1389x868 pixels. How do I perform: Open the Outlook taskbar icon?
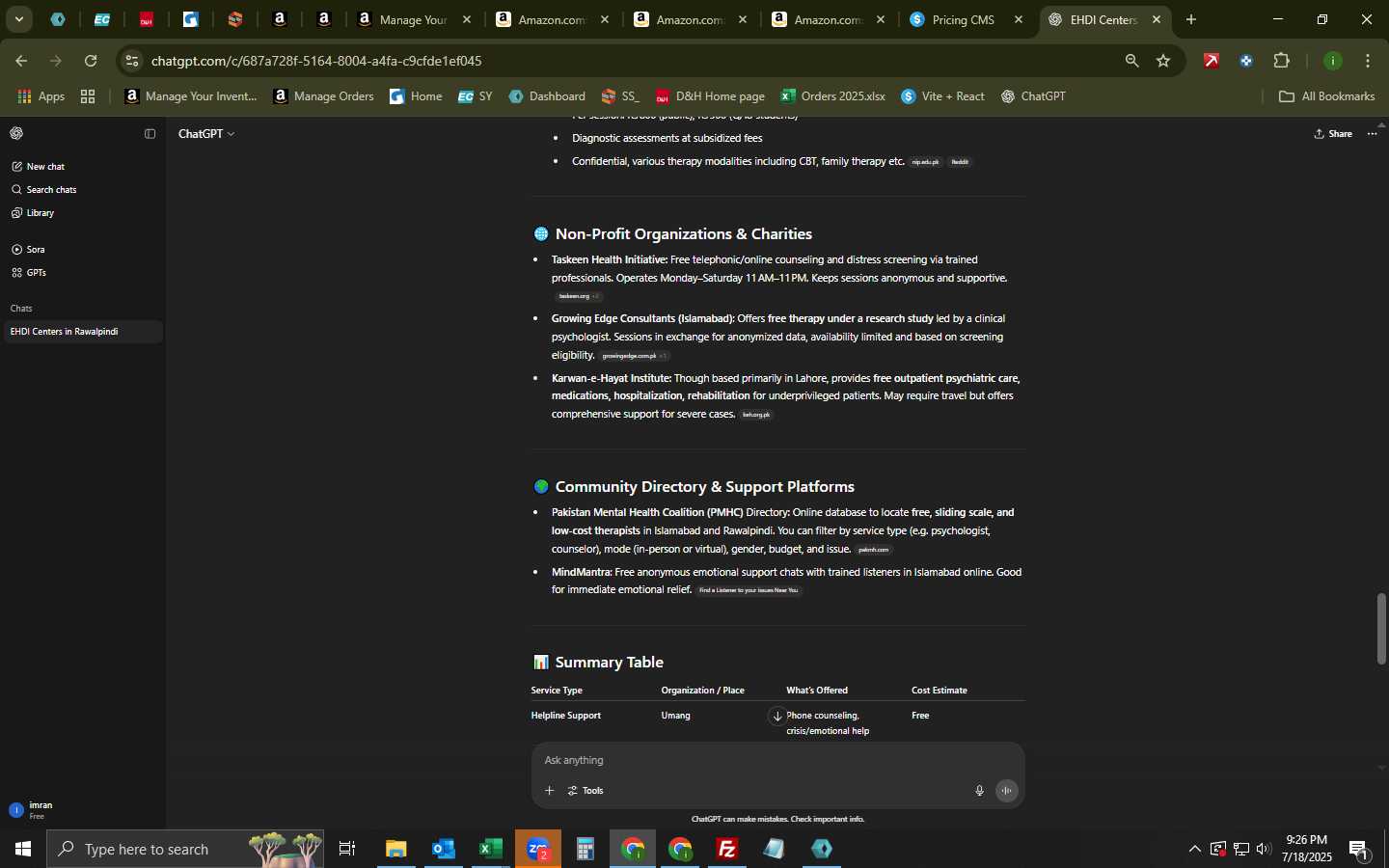click(444, 849)
